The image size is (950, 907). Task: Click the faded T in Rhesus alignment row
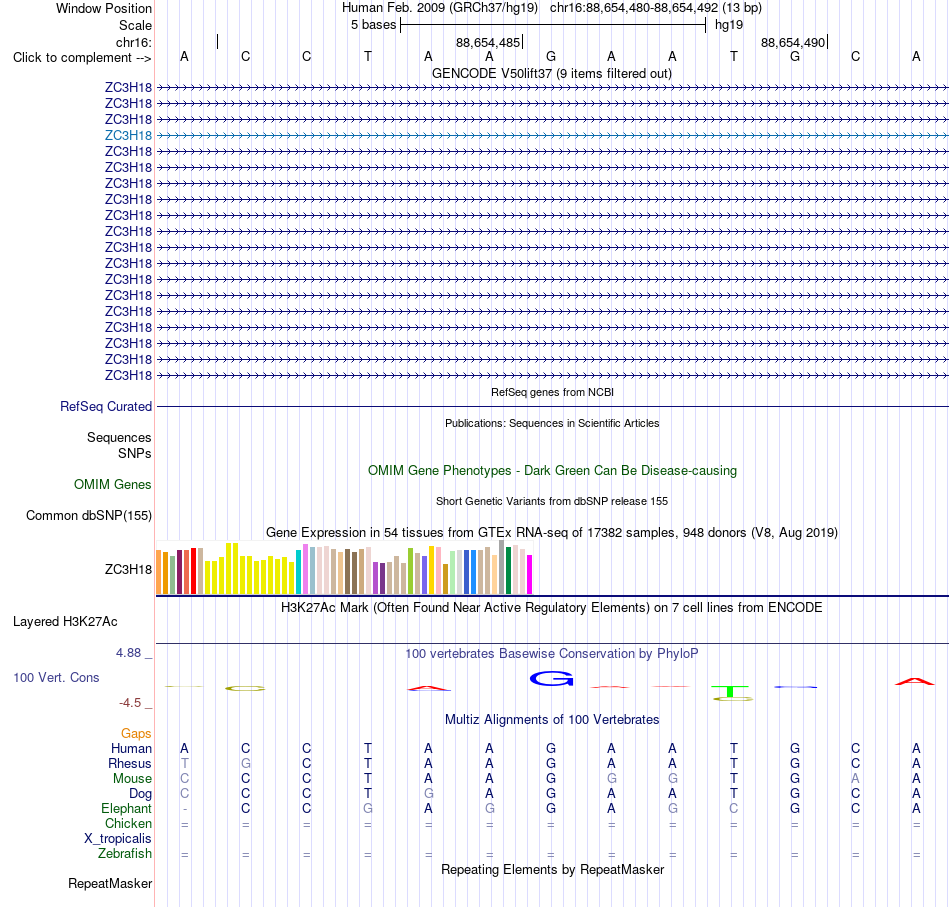tap(185, 763)
